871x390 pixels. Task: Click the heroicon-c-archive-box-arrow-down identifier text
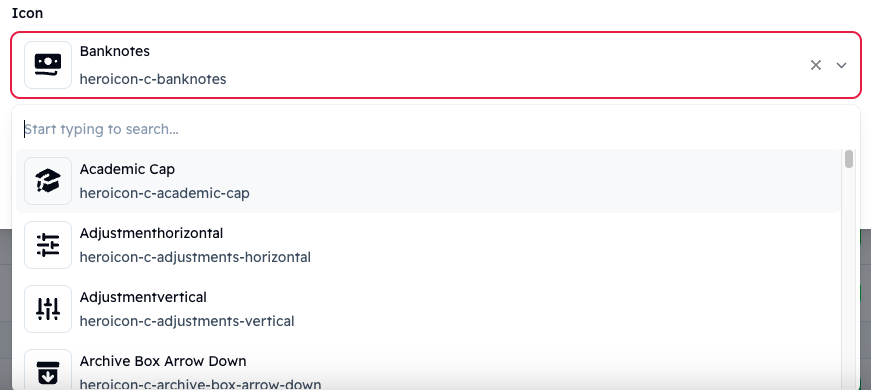pyautogui.click(x=200, y=384)
